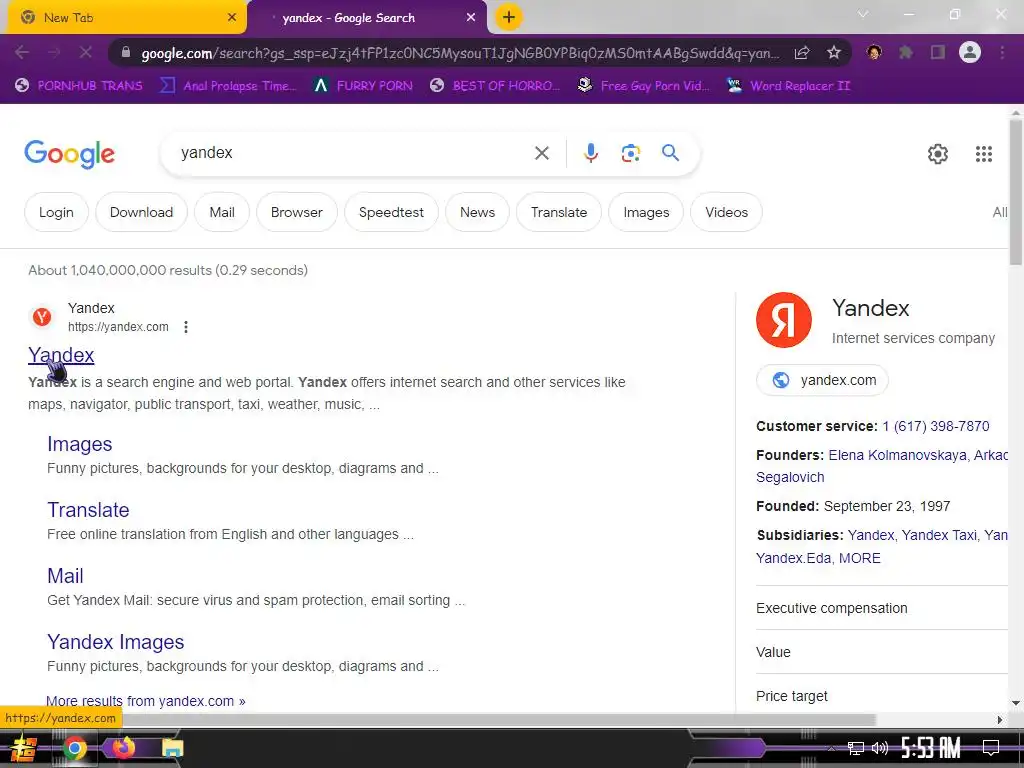Select the Speedtest filter chip
1024x768 pixels.
(x=391, y=212)
